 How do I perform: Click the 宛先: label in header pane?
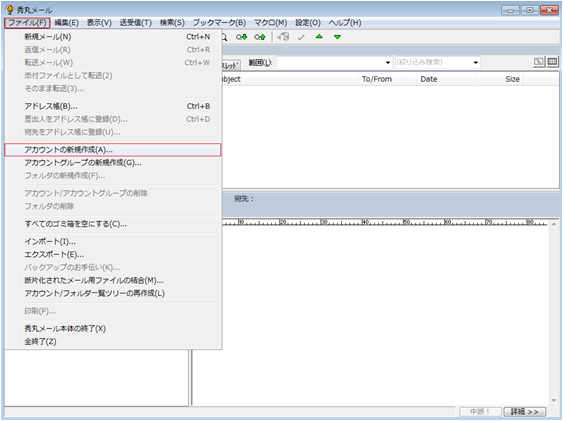click(x=244, y=198)
